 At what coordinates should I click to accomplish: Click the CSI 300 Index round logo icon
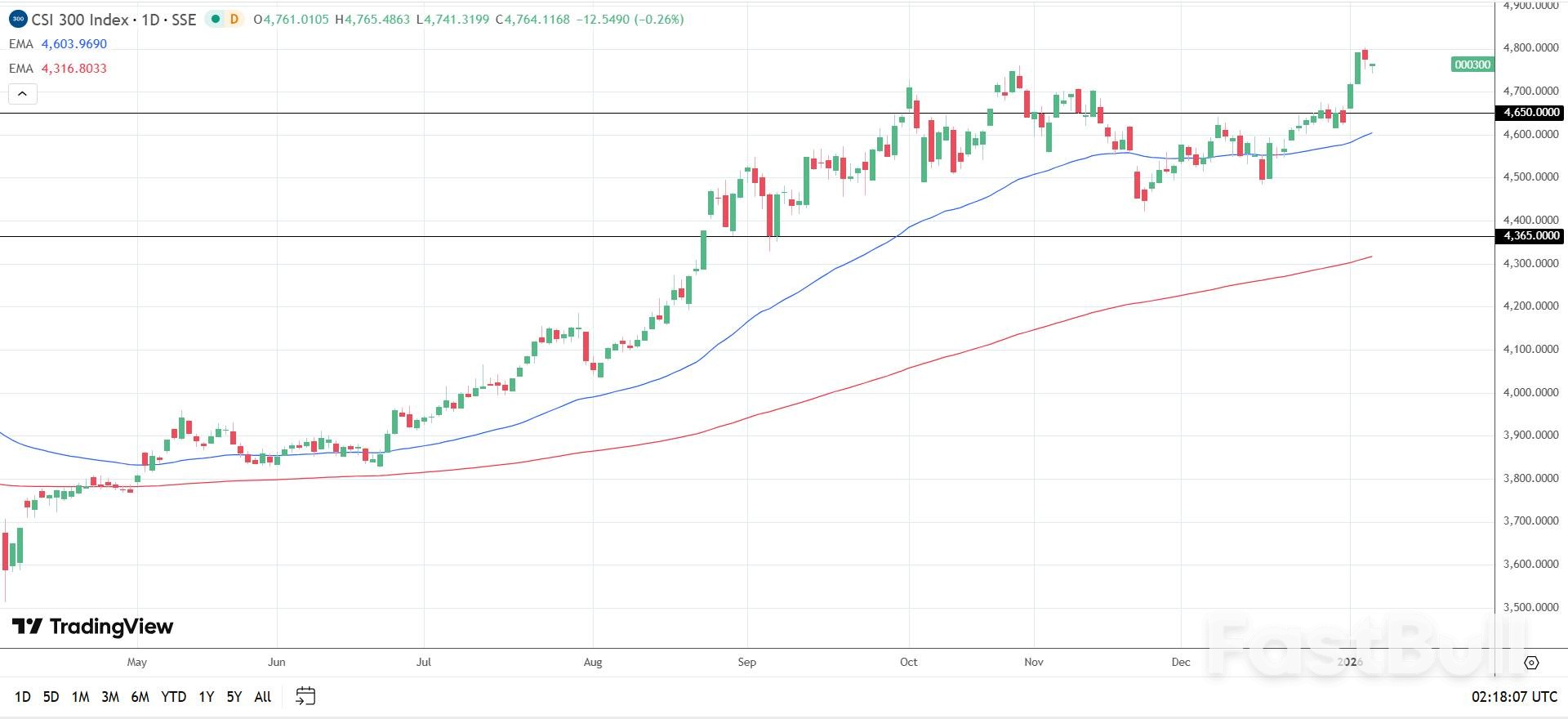[18, 19]
